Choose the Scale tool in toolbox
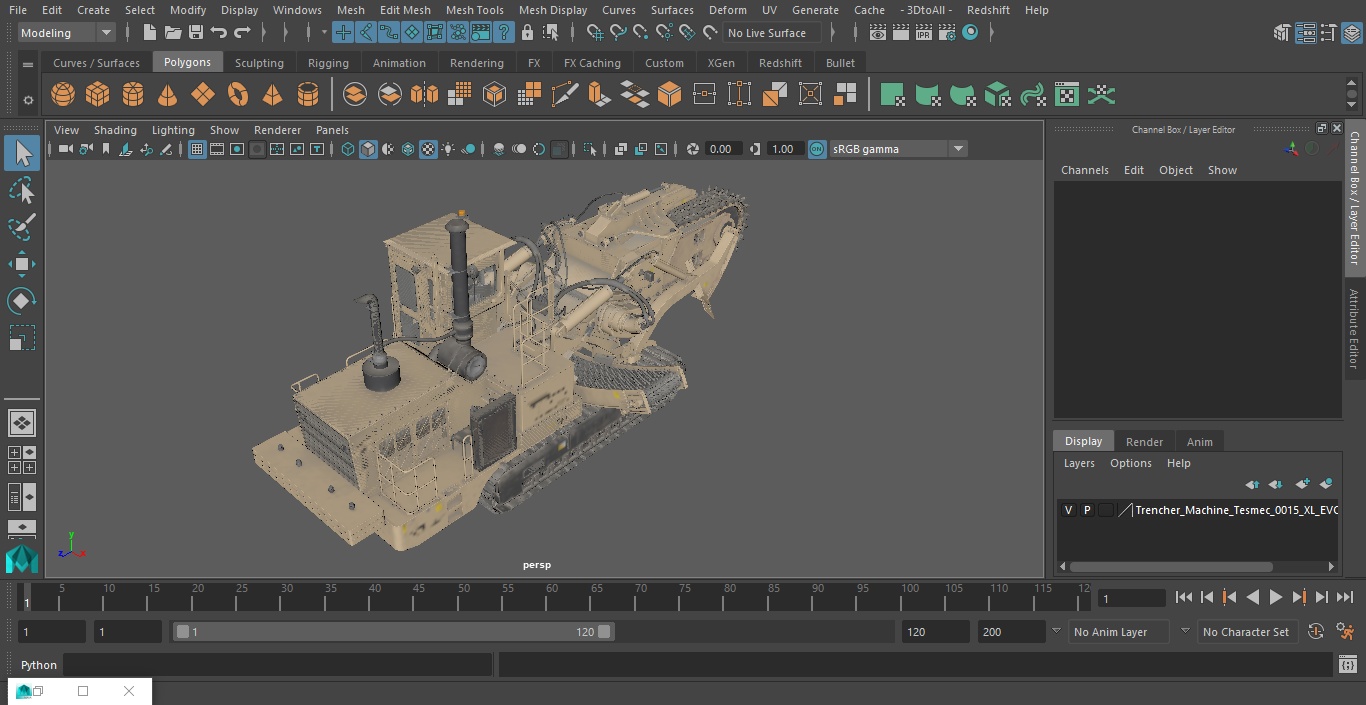 (x=22, y=338)
